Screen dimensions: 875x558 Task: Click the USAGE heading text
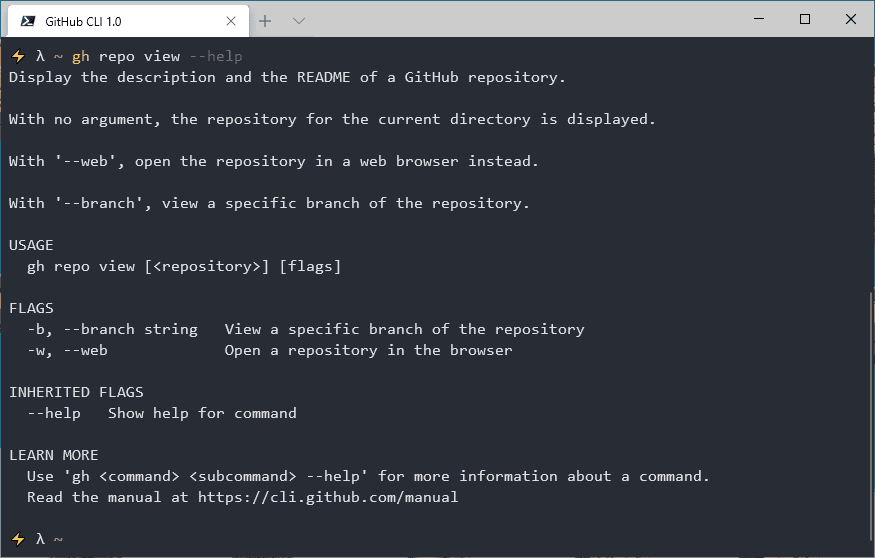click(31, 246)
